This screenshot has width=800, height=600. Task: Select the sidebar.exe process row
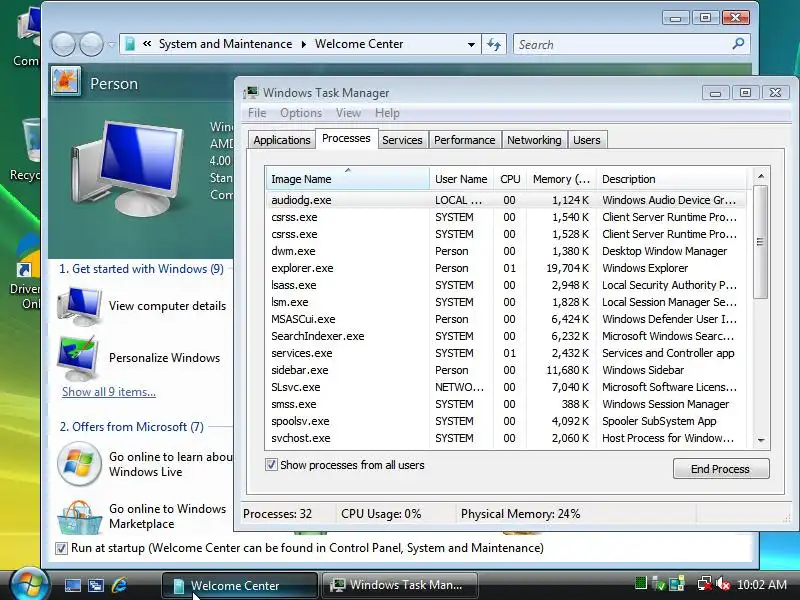point(506,370)
